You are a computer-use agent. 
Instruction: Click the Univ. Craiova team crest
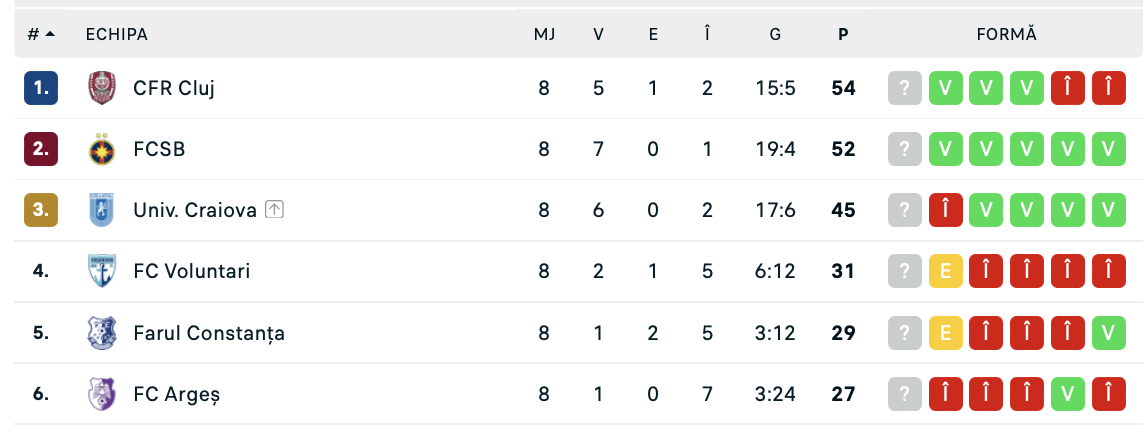click(x=101, y=210)
